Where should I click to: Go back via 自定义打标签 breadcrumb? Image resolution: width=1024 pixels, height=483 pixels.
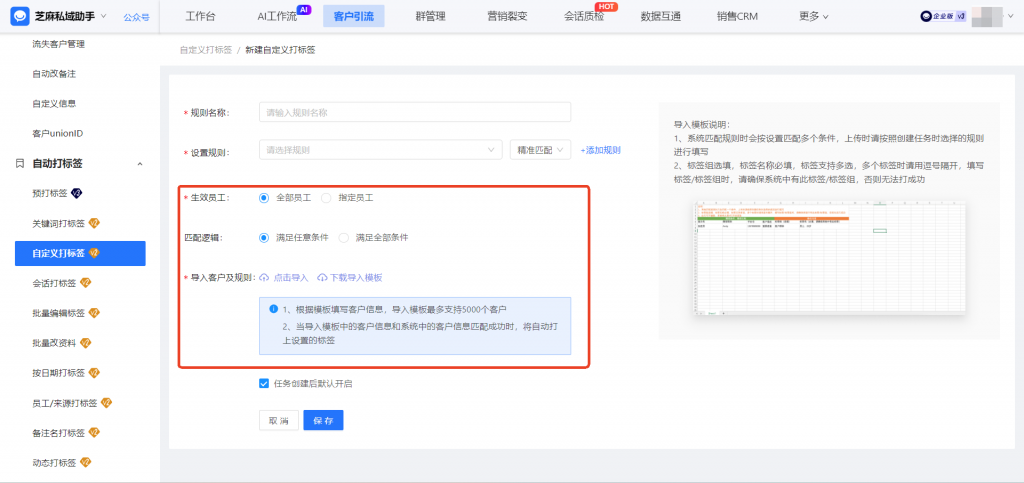[x=206, y=50]
